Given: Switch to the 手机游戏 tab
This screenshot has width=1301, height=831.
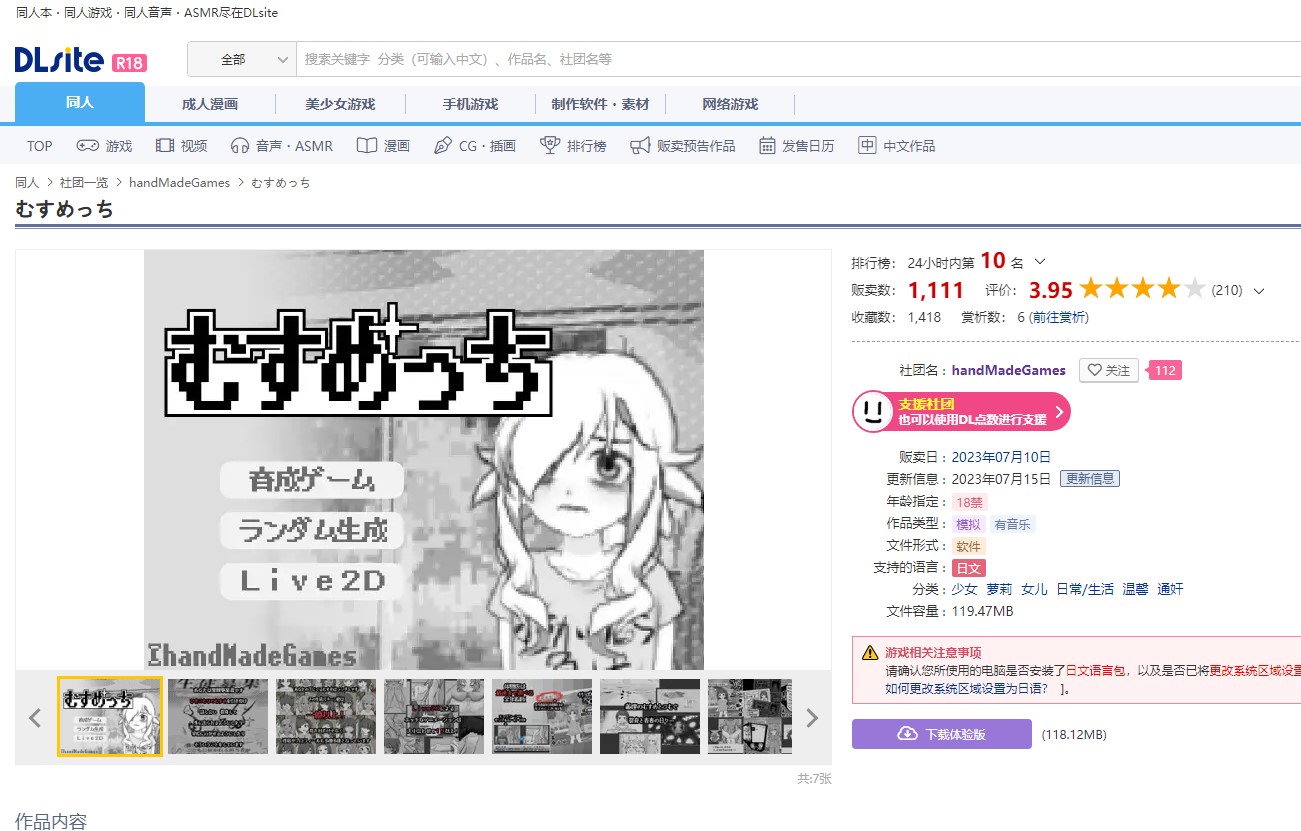Looking at the screenshot, I should point(471,103).
